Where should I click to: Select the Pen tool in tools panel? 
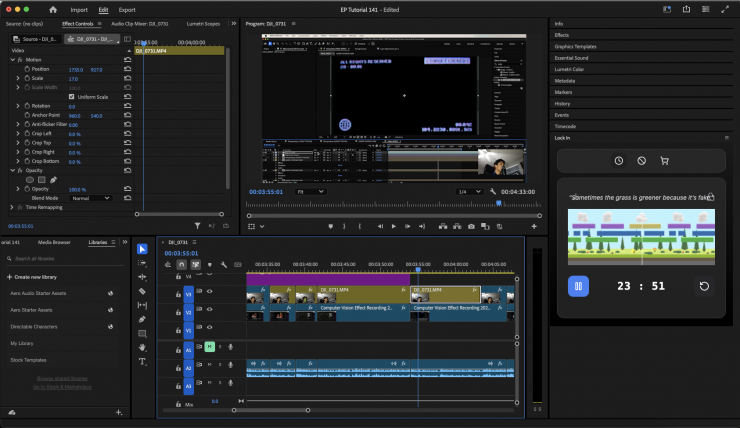142,319
